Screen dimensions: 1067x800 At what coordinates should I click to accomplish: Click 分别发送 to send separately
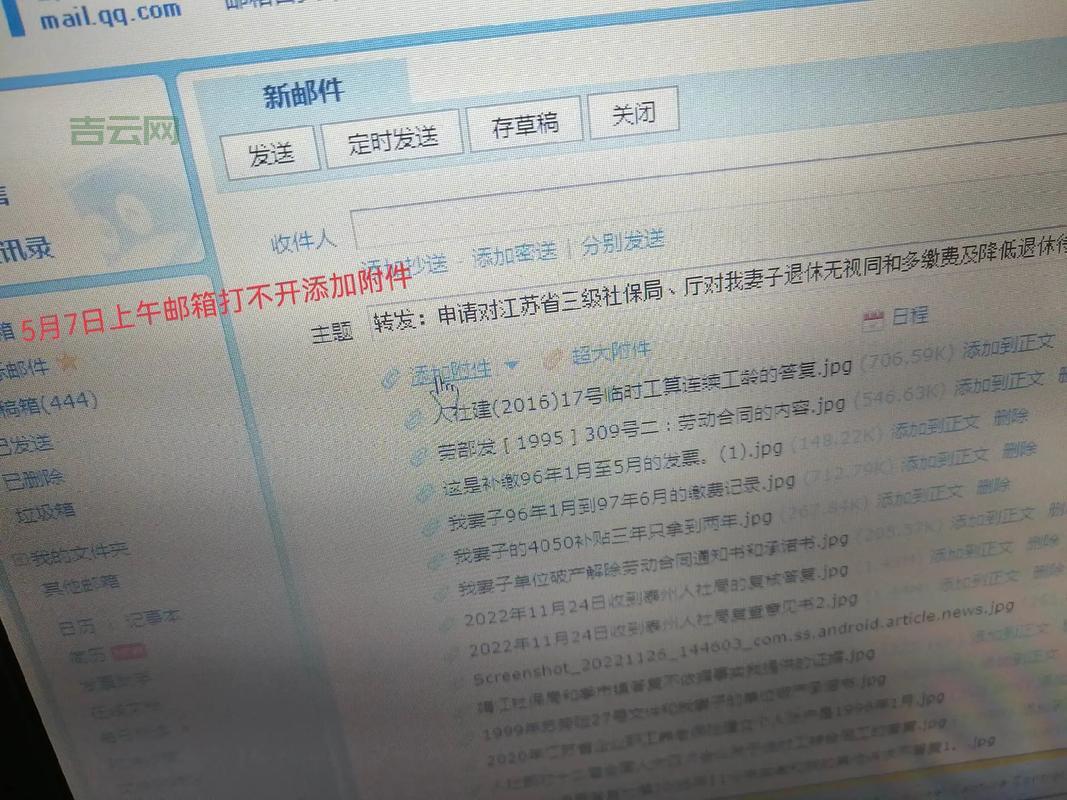[x=623, y=240]
